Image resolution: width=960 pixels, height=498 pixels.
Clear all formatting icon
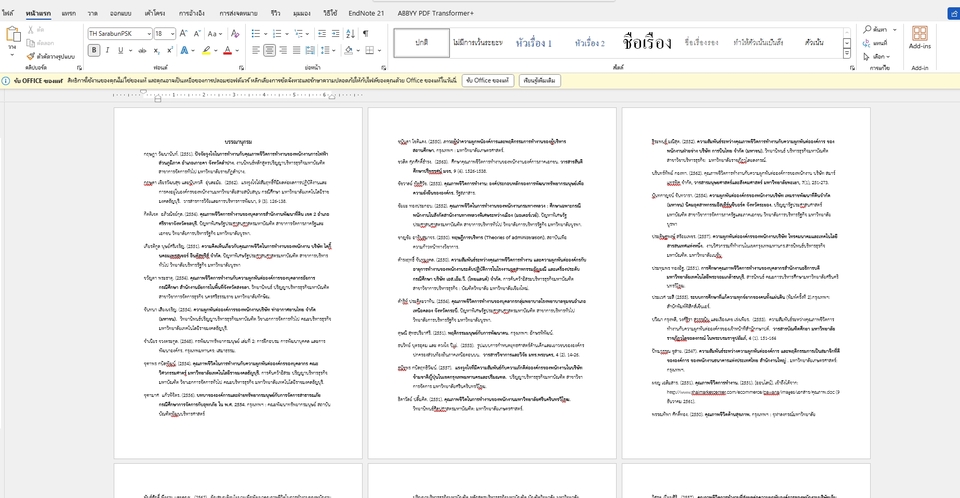(x=235, y=34)
